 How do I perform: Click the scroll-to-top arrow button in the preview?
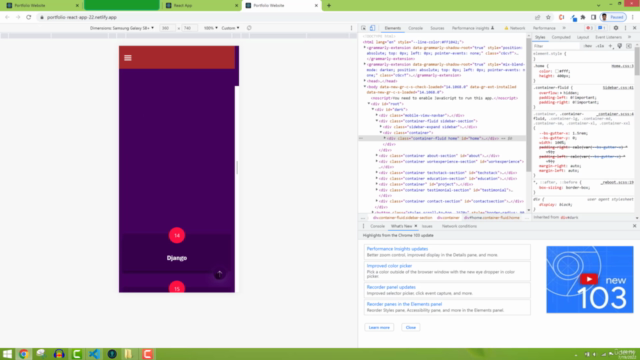[x=219, y=274]
